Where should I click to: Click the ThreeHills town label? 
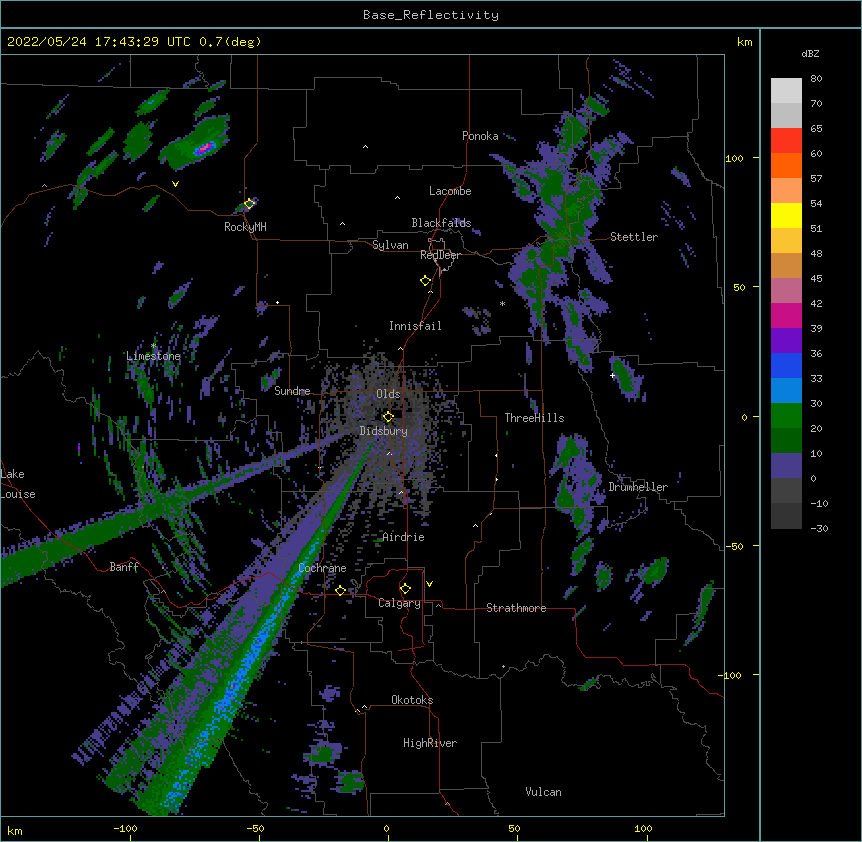click(x=534, y=418)
